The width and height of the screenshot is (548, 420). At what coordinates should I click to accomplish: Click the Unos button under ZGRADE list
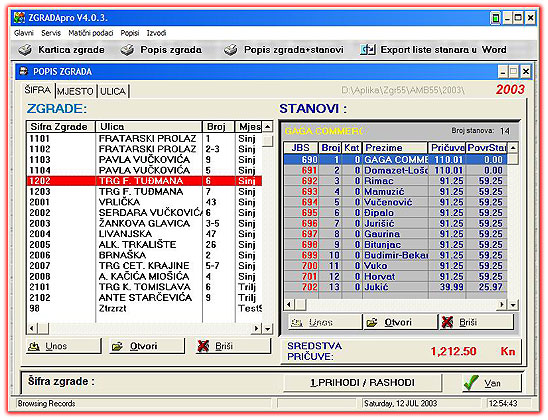pyautogui.click(x=64, y=346)
